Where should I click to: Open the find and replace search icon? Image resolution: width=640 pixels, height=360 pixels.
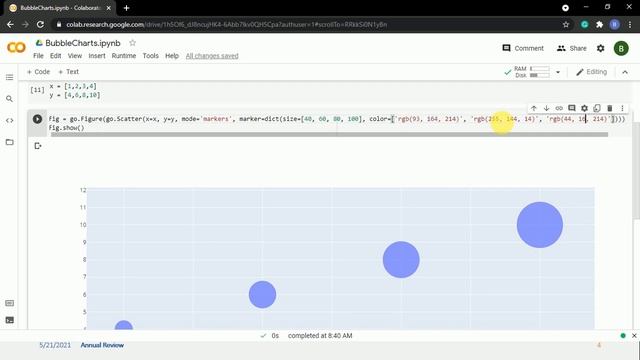(x=9, y=99)
